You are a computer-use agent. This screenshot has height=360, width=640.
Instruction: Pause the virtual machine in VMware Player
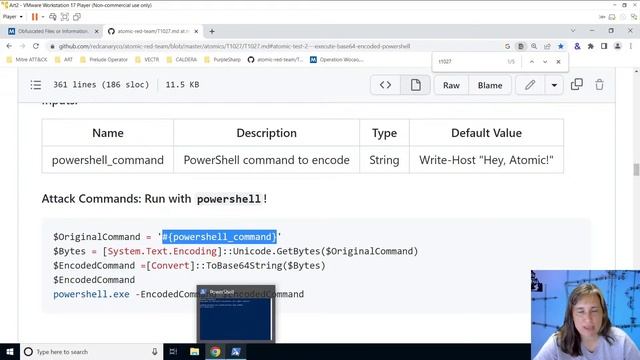coord(35,17)
